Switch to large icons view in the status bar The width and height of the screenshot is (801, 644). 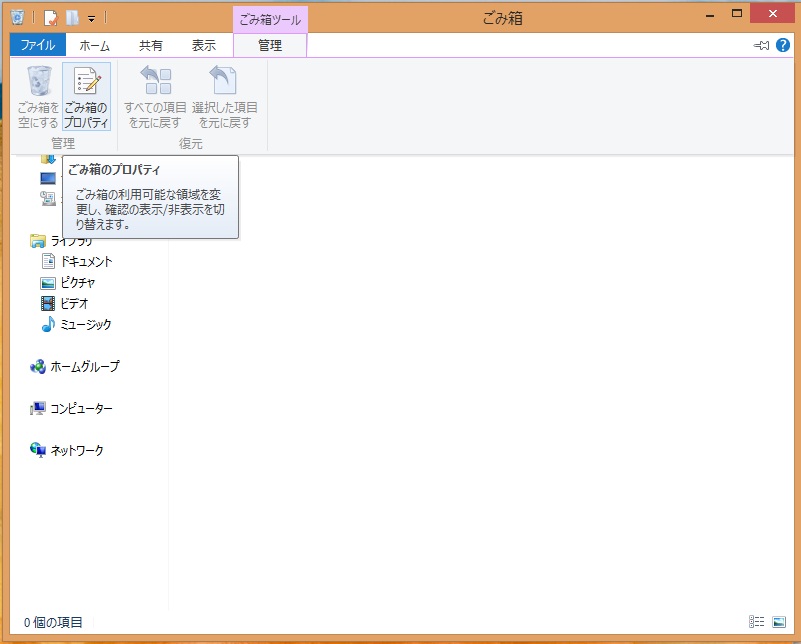779,622
